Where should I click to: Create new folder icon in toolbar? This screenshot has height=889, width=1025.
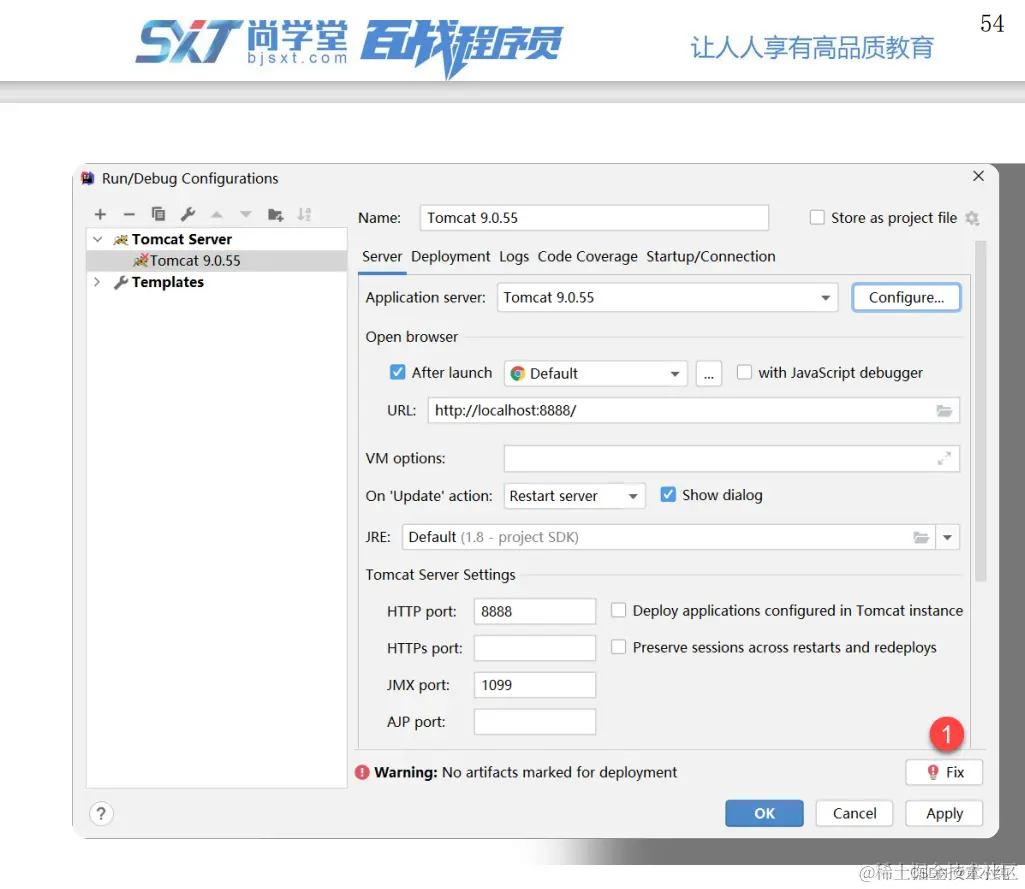[275, 214]
